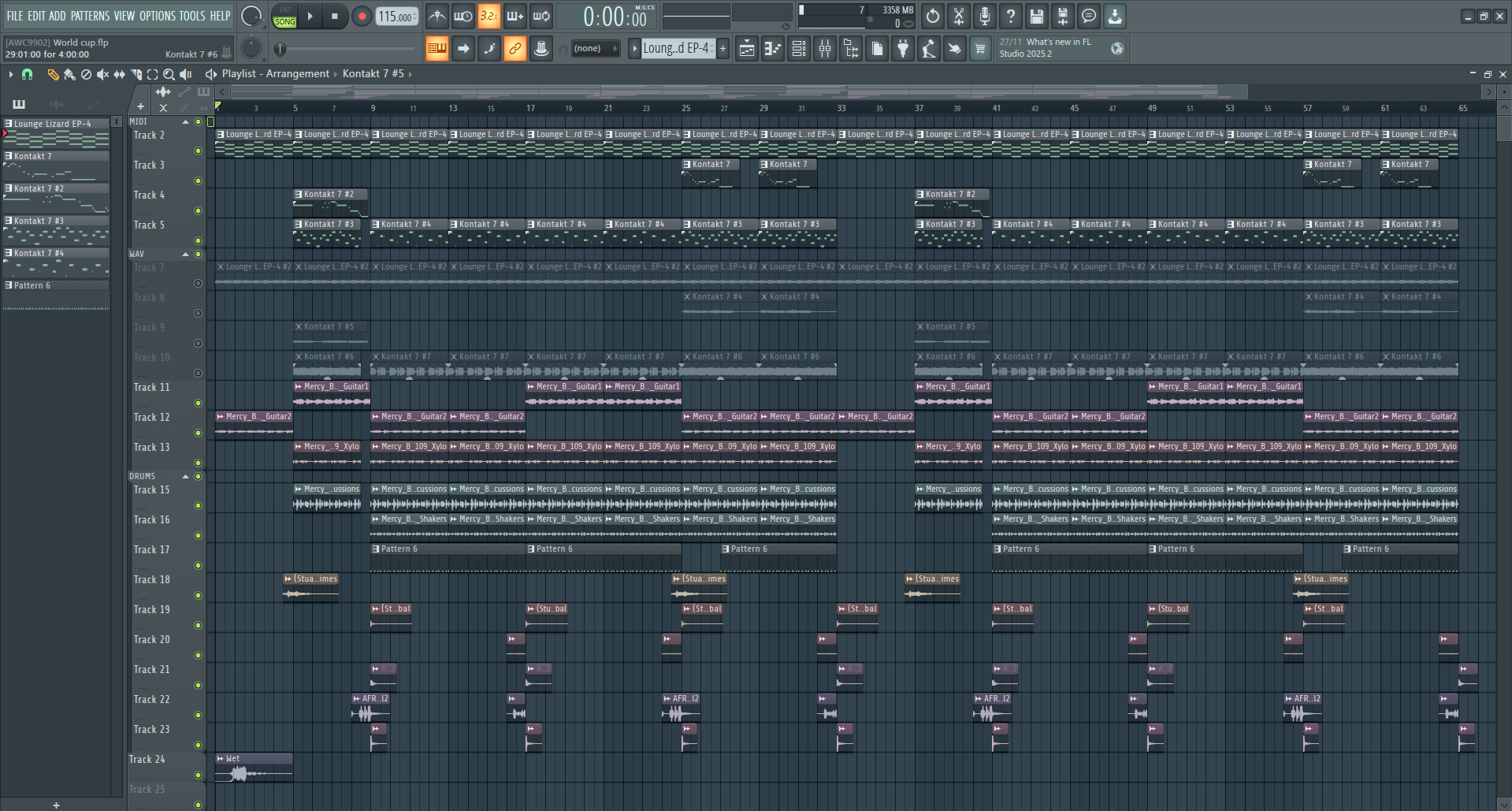Click the Record button

click(x=362, y=16)
